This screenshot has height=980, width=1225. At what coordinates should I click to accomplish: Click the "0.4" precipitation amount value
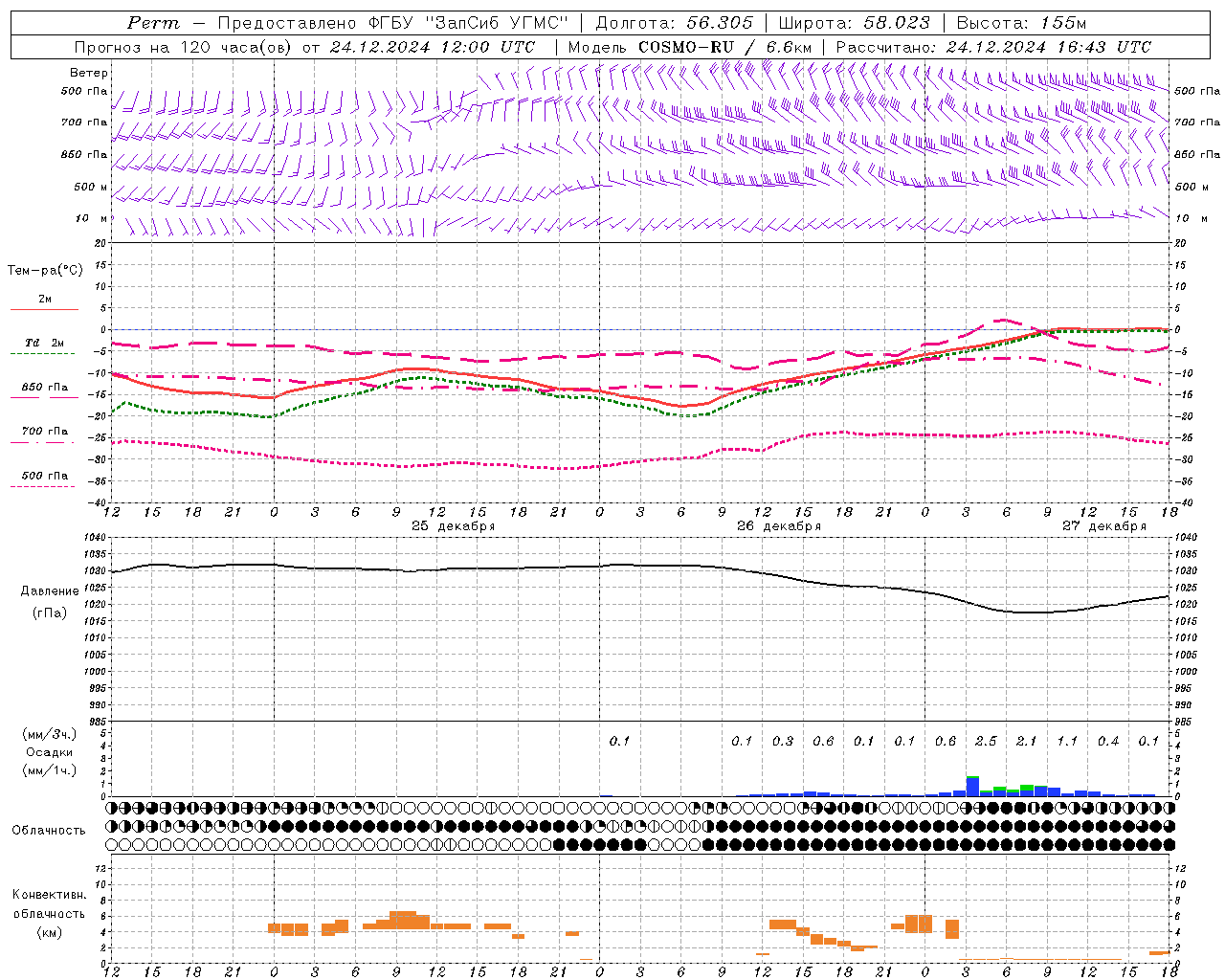[x=1107, y=741]
